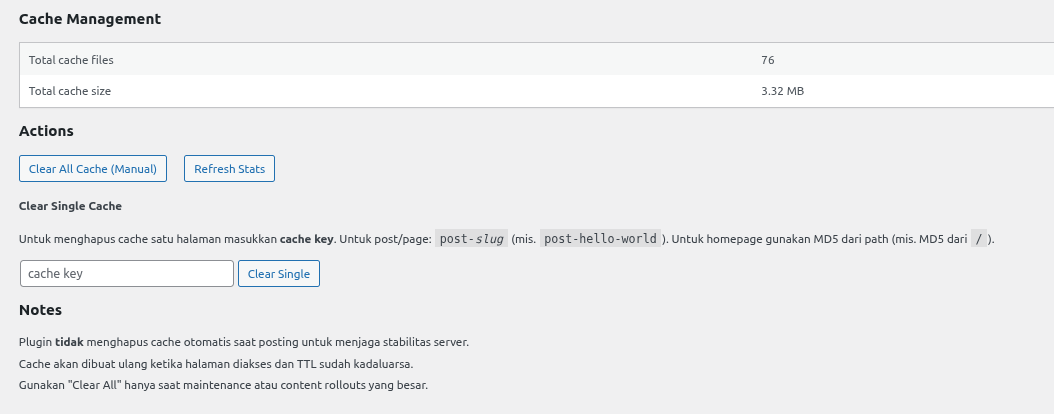Click the cache files count value 76

click(x=767, y=60)
